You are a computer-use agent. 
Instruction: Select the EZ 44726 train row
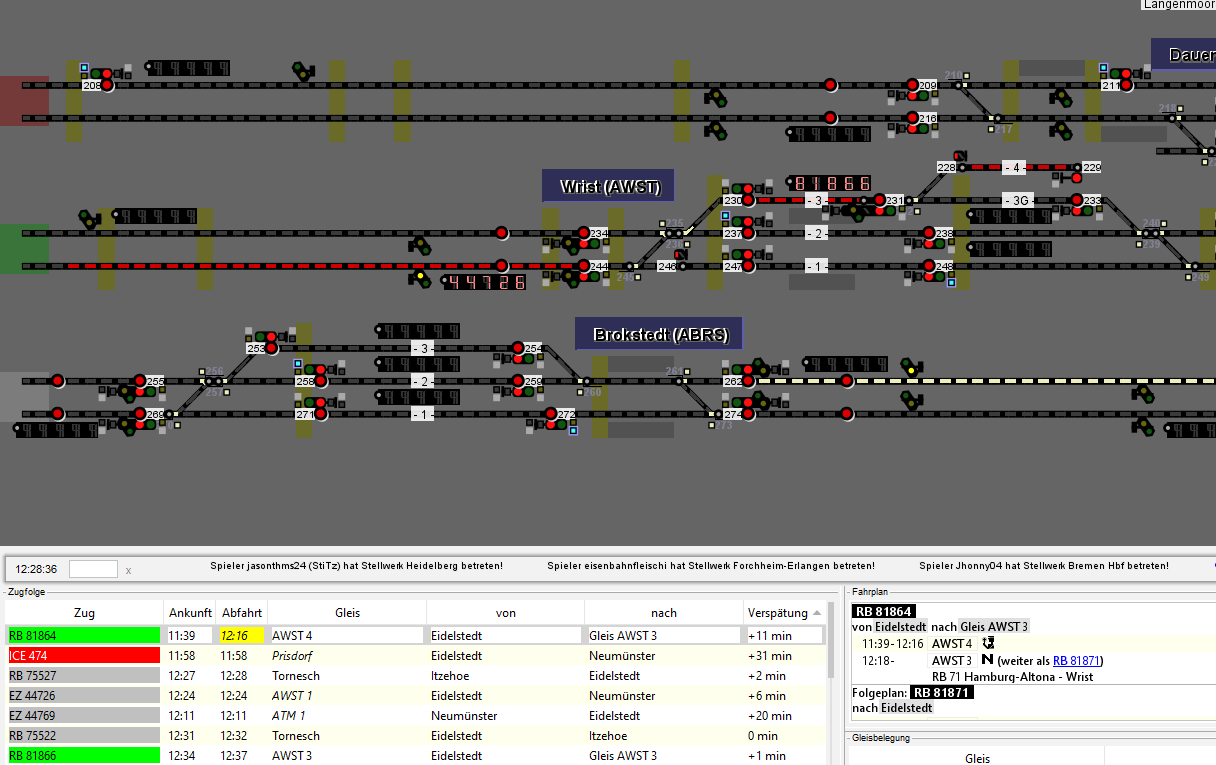coord(84,696)
